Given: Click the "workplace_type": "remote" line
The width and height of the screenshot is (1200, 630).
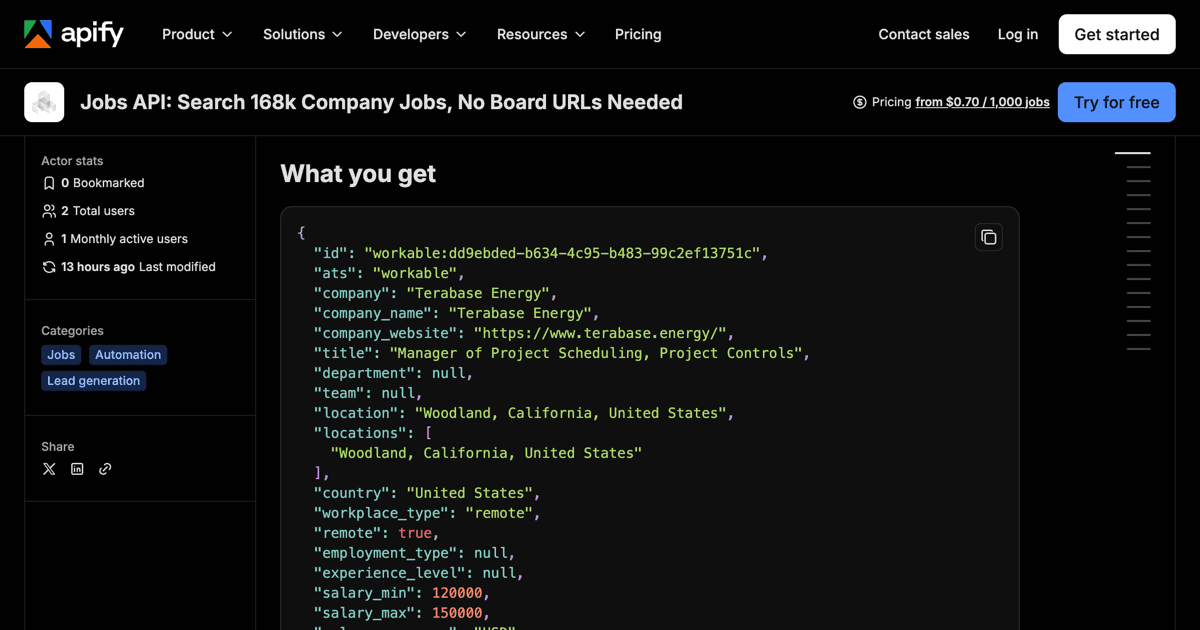Looking at the screenshot, I should coord(427,513).
